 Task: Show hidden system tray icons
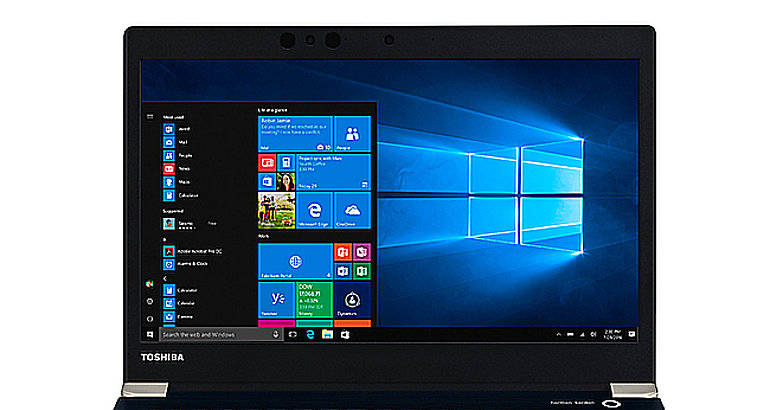[558, 334]
